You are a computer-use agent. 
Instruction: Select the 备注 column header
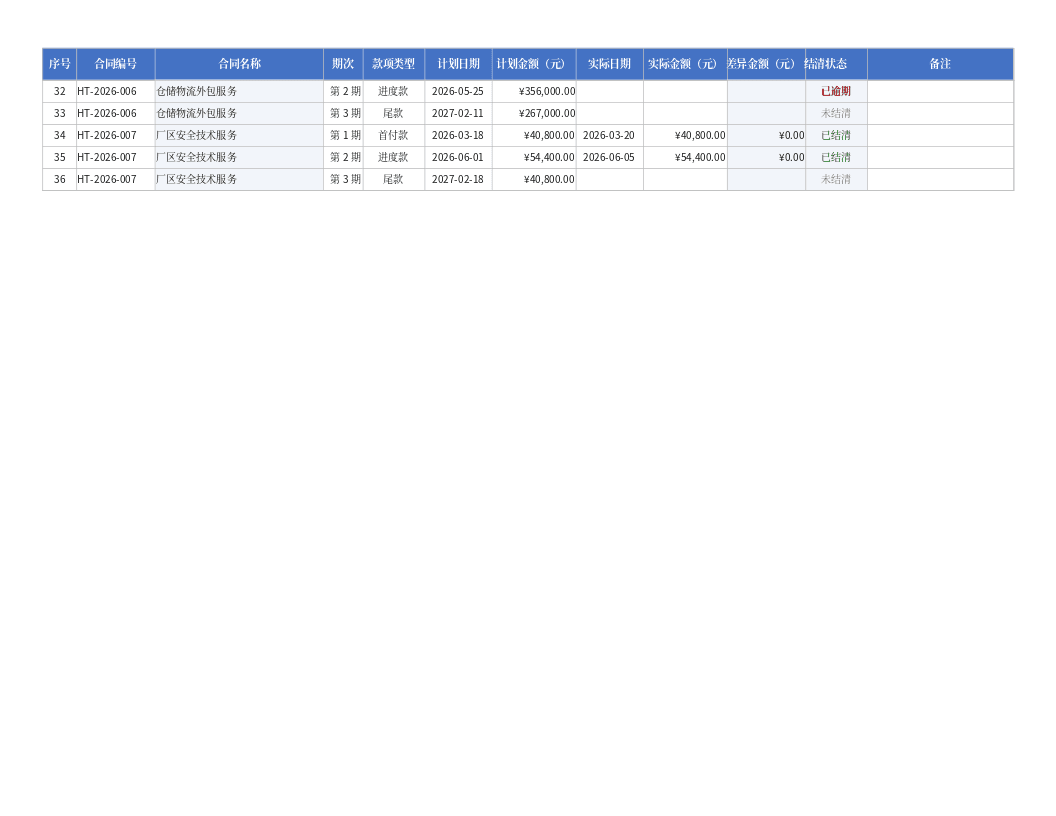tap(940, 64)
